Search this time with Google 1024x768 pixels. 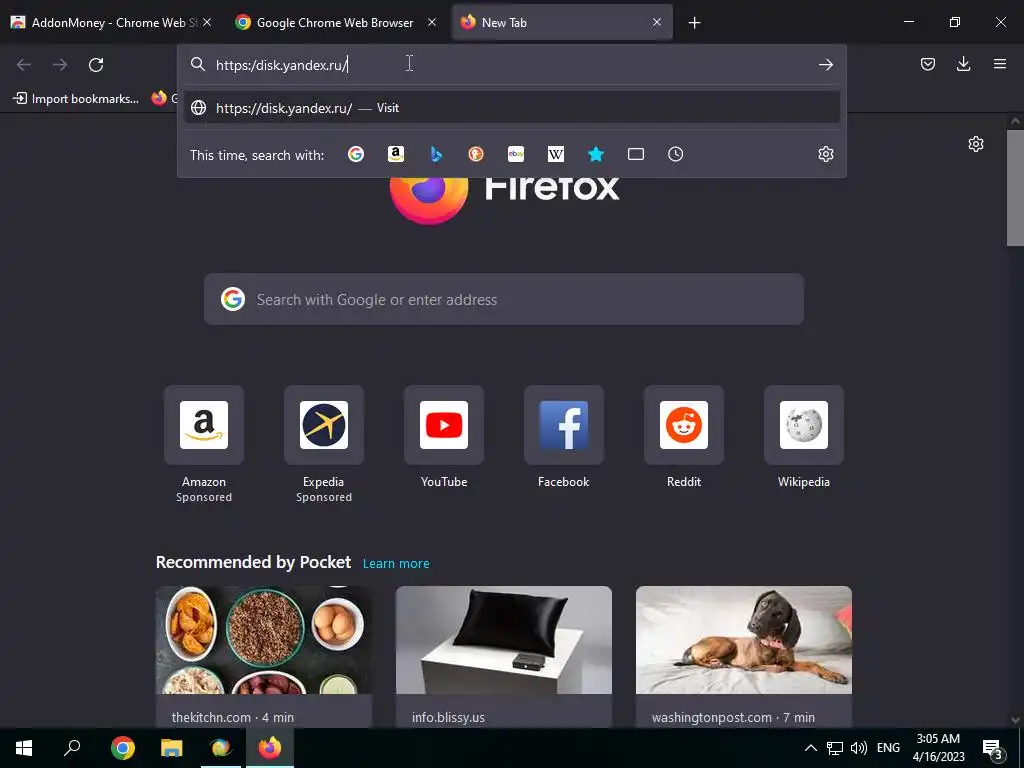pos(356,154)
